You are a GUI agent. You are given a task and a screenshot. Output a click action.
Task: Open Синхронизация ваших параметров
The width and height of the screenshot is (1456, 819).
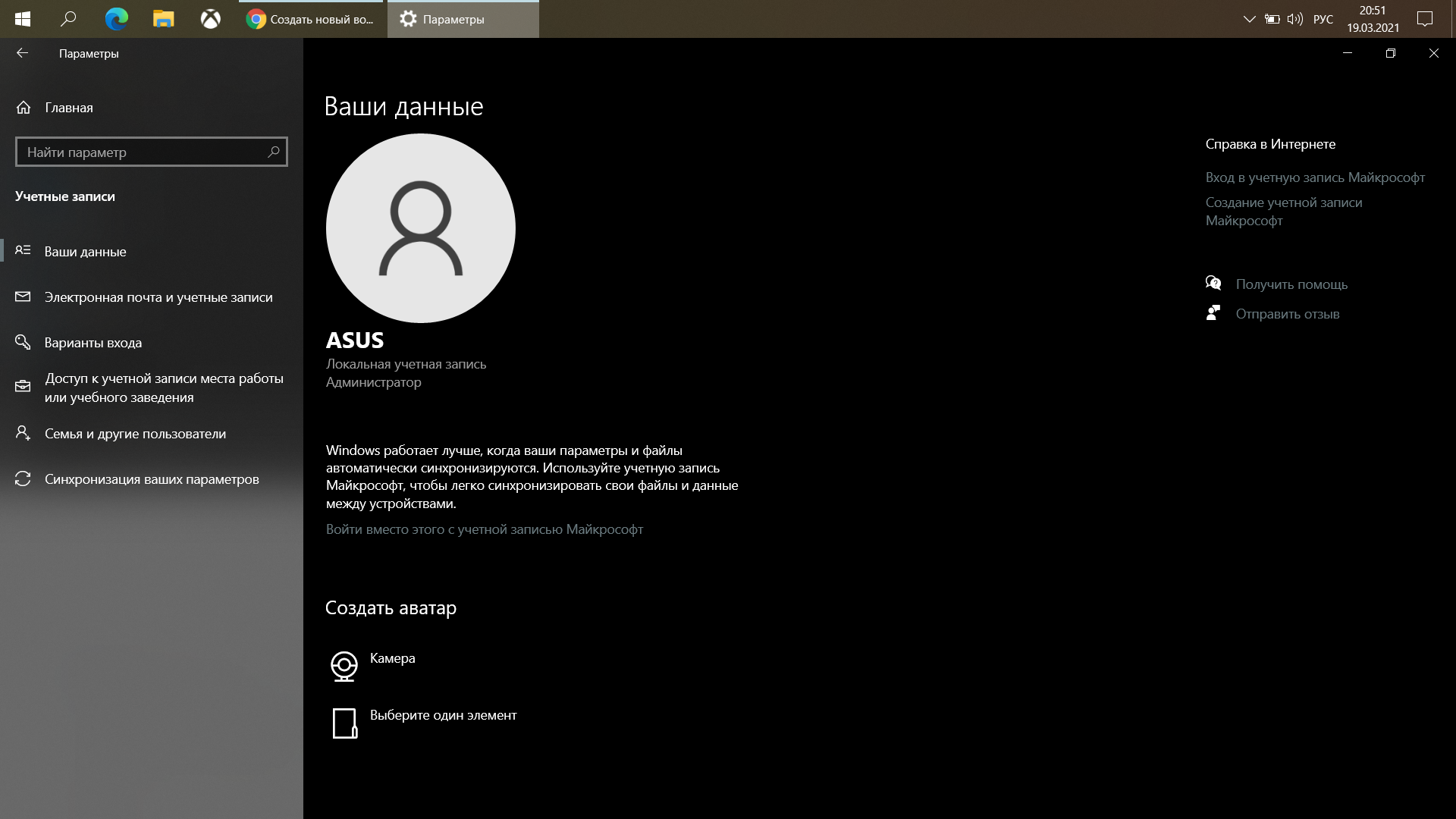[x=152, y=479]
